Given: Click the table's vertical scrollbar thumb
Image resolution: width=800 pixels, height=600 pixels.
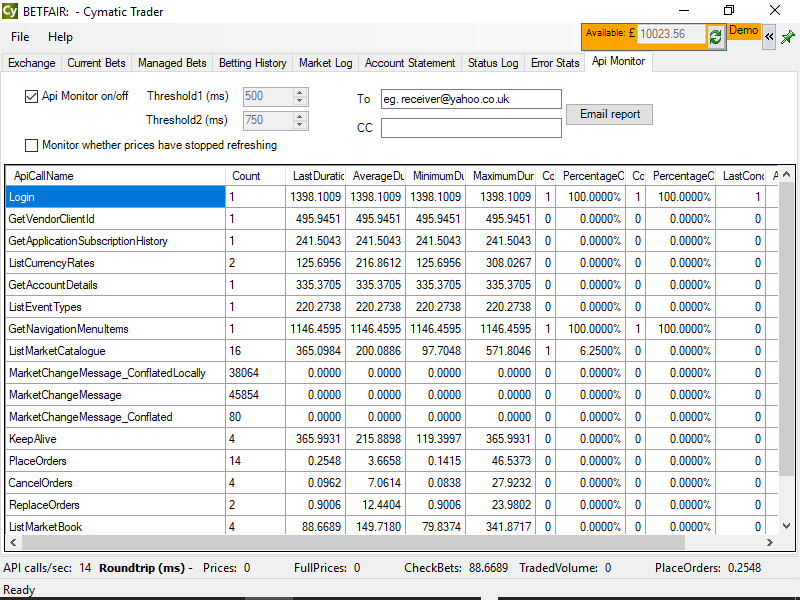Looking at the screenshot, I should [x=787, y=329].
